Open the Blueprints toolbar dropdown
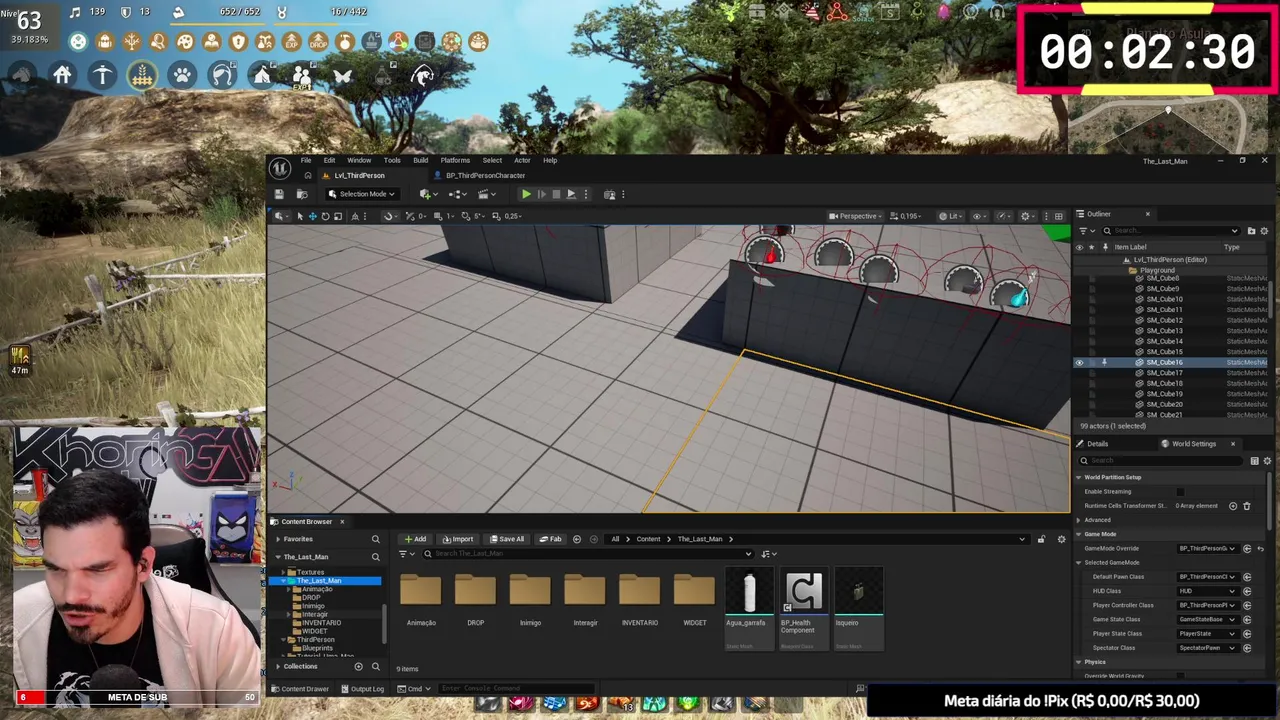1280x720 pixels. 458,194
